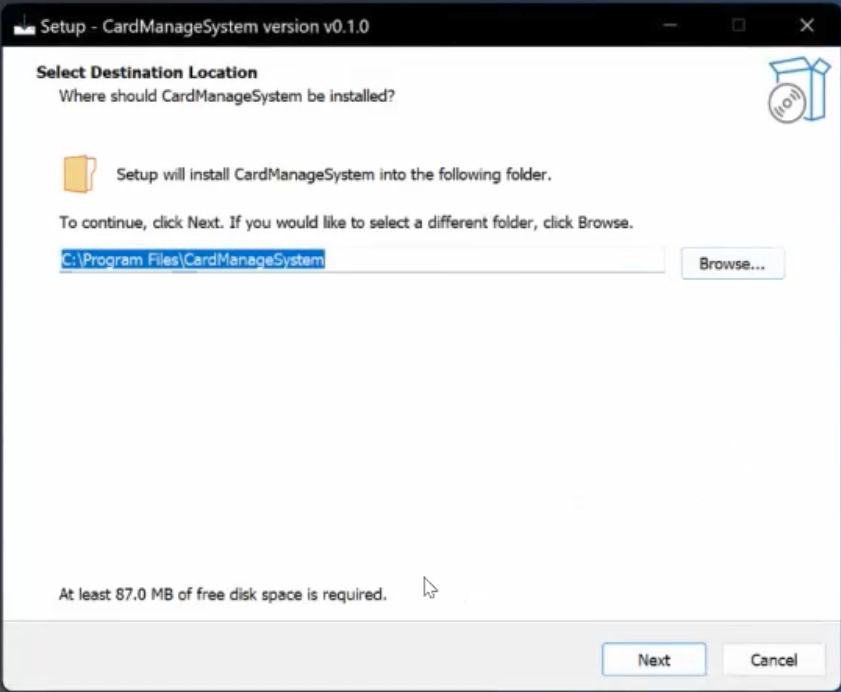
Task: Click the "To continue, click Next" instruction text
Action: (x=346, y=222)
